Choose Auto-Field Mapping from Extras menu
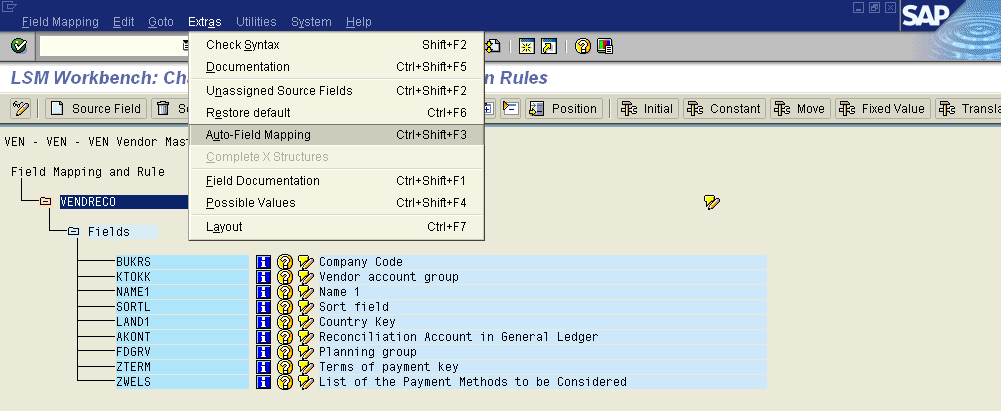Viewport: 1001px width, 411px height. [x=258, y=135]
